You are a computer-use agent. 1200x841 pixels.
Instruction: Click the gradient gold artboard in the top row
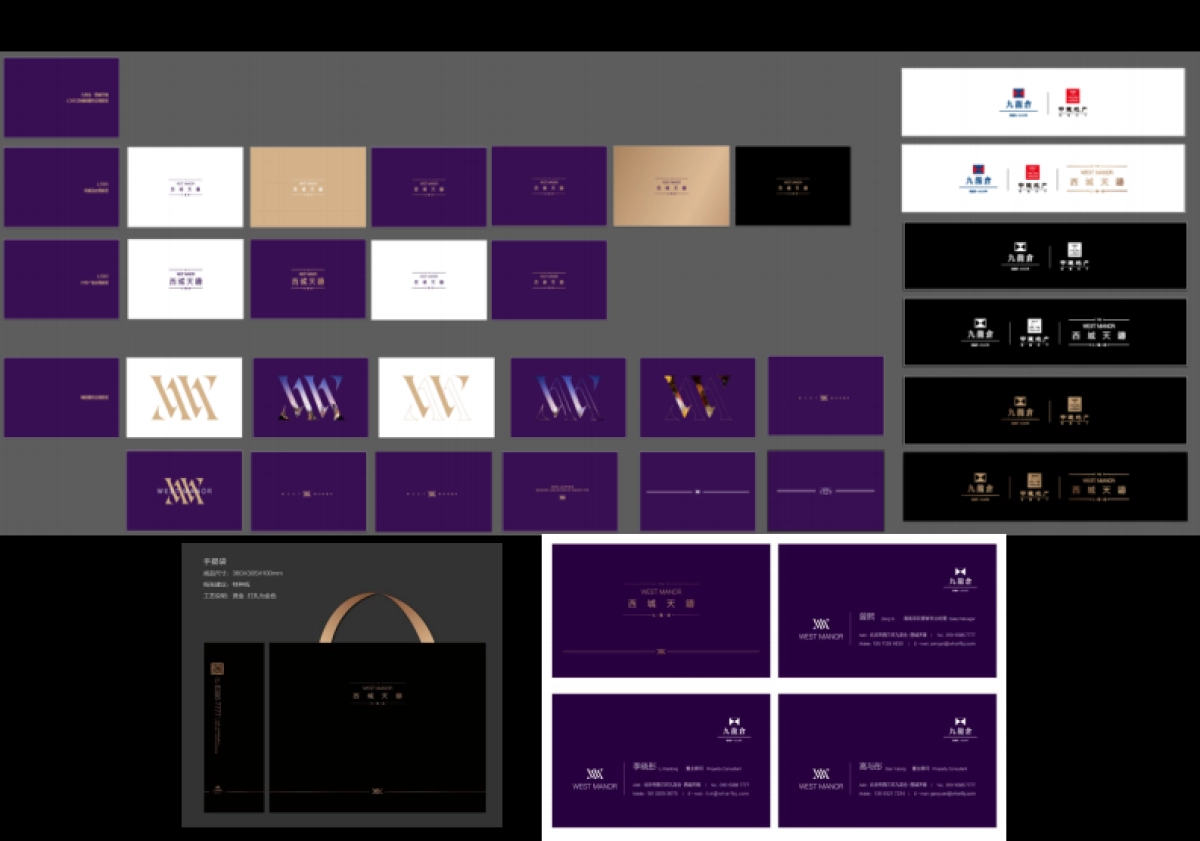coord(670,186)
